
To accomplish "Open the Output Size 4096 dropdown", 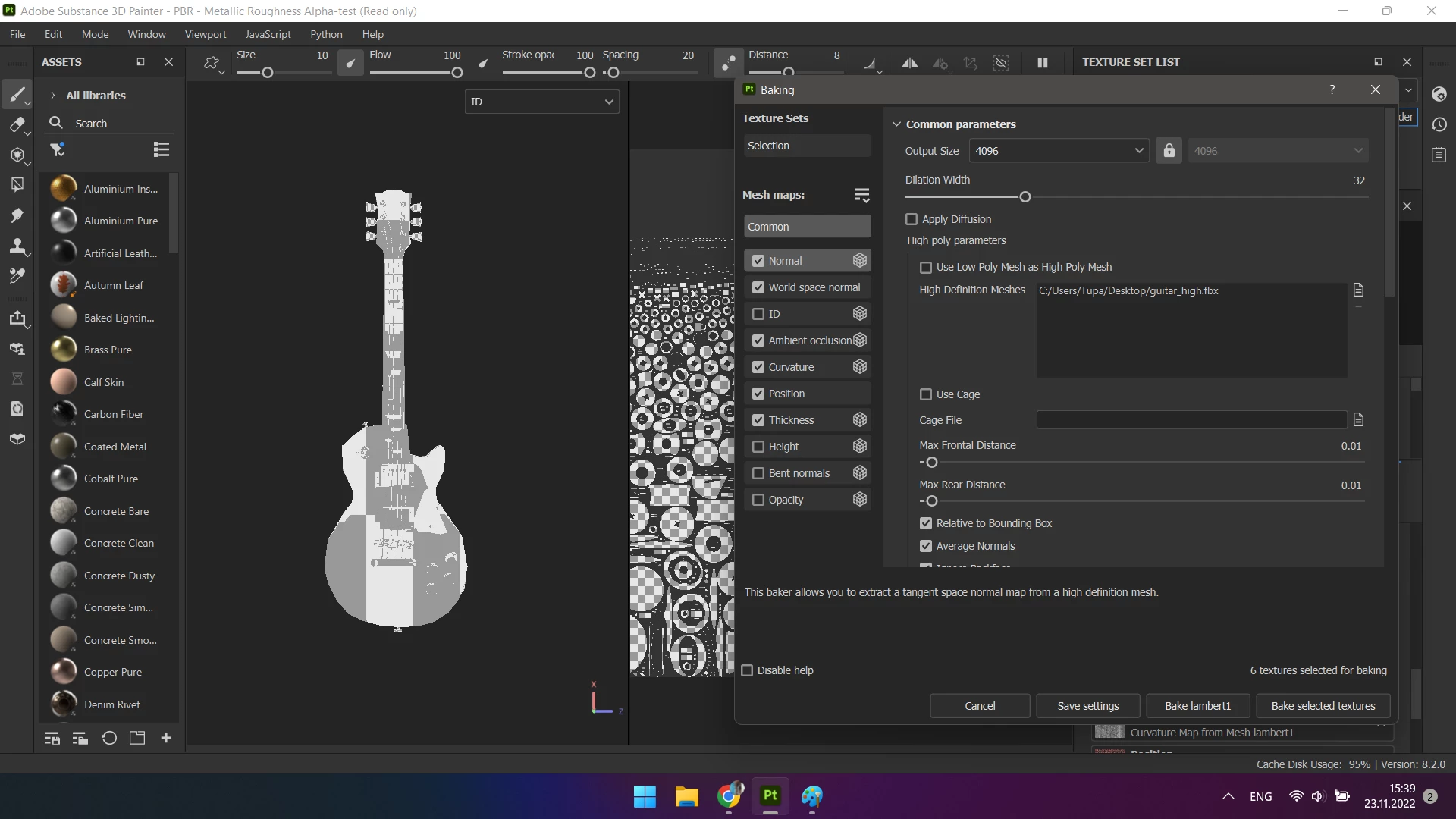I will point(1059,151).
